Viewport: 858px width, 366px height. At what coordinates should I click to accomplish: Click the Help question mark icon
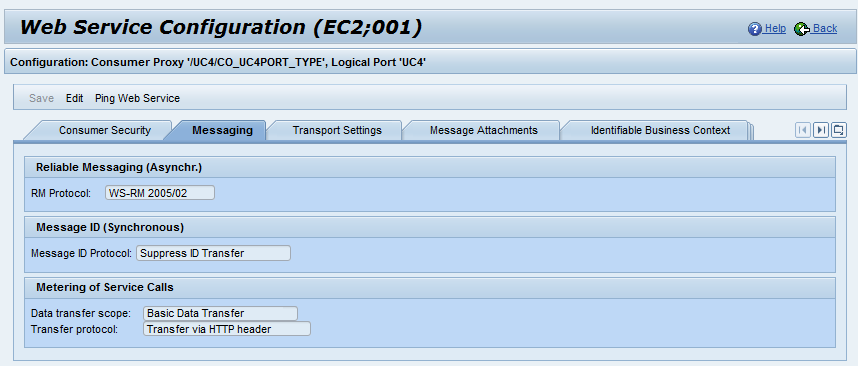click(755, 29)
